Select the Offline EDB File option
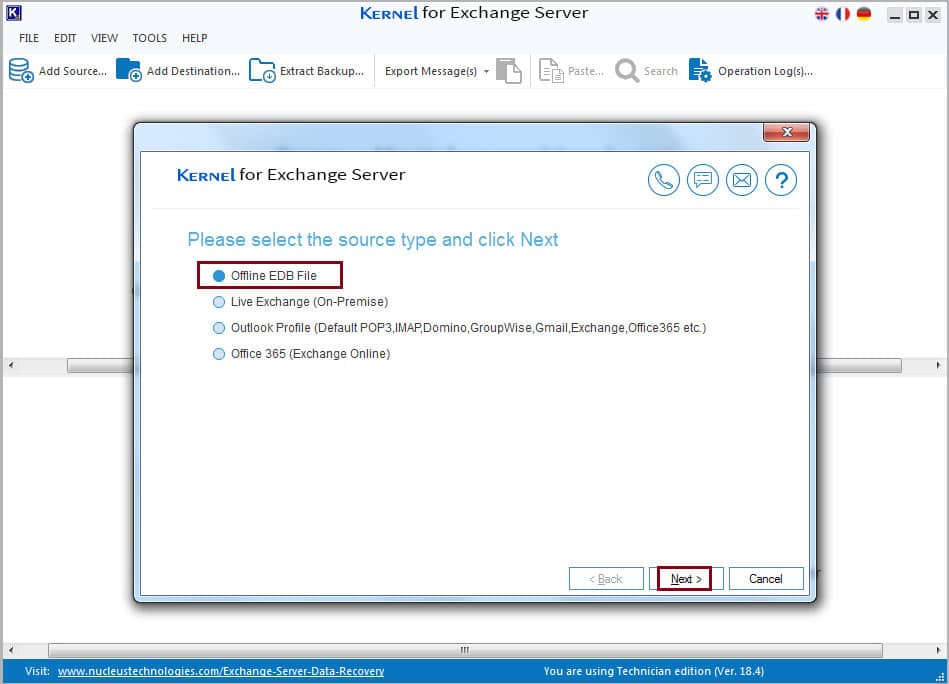This screenshot has width=949, height=684. tap(218, 276)
